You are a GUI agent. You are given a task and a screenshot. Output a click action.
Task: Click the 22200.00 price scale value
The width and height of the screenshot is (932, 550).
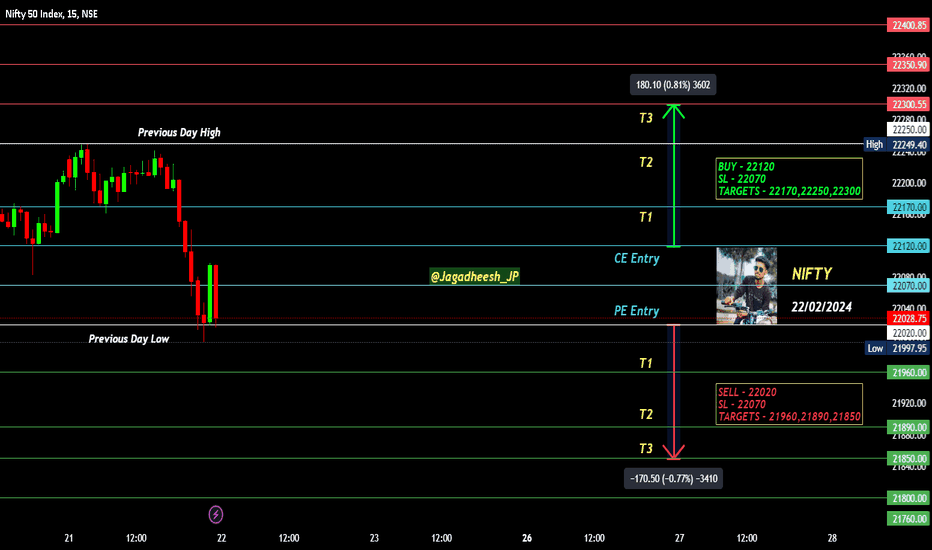click(909, 183)
